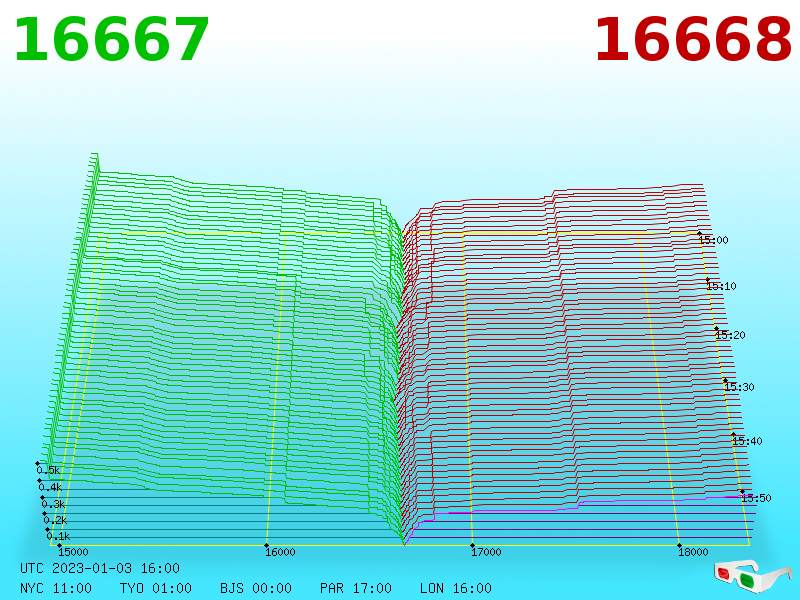This screenshot has height=600, width=800.
Task: Click the UTC 2023-01-03 16:00 timestamp
Action: pyautogui.click(x=100, y=568)
